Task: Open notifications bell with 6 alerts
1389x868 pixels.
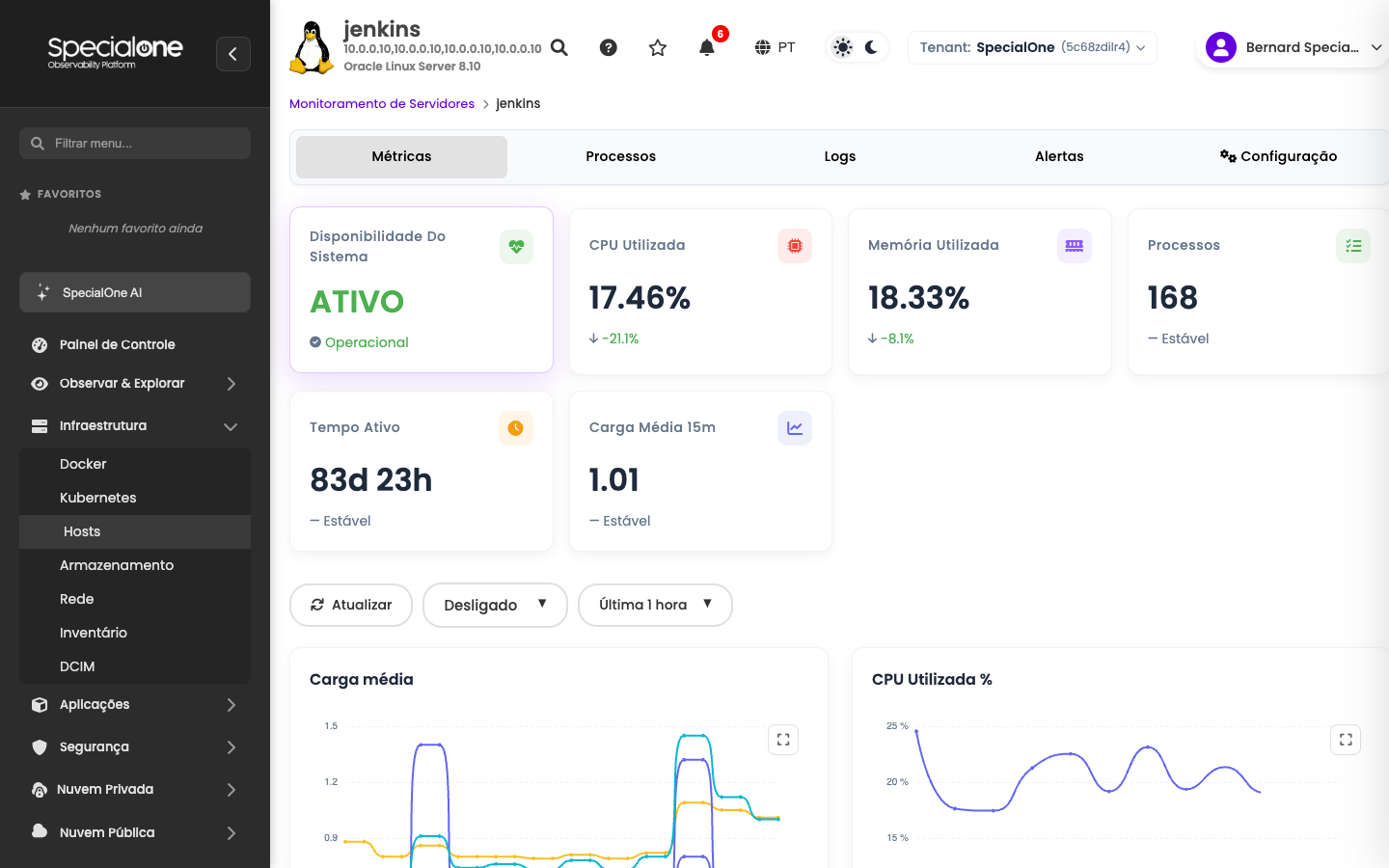Action: tap(707, 47)
